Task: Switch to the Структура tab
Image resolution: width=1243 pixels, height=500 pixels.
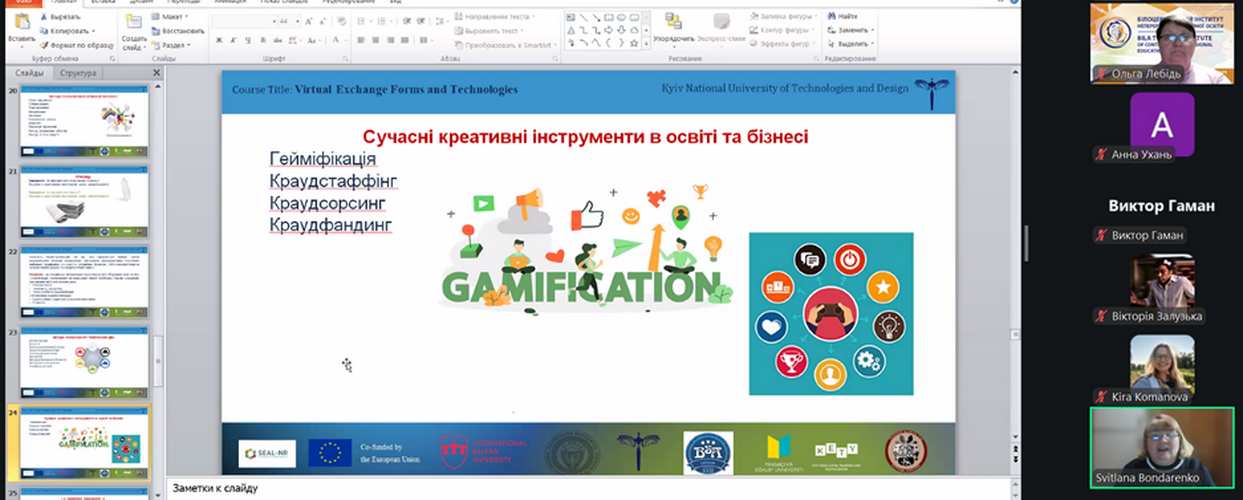Action: [78, 73]
